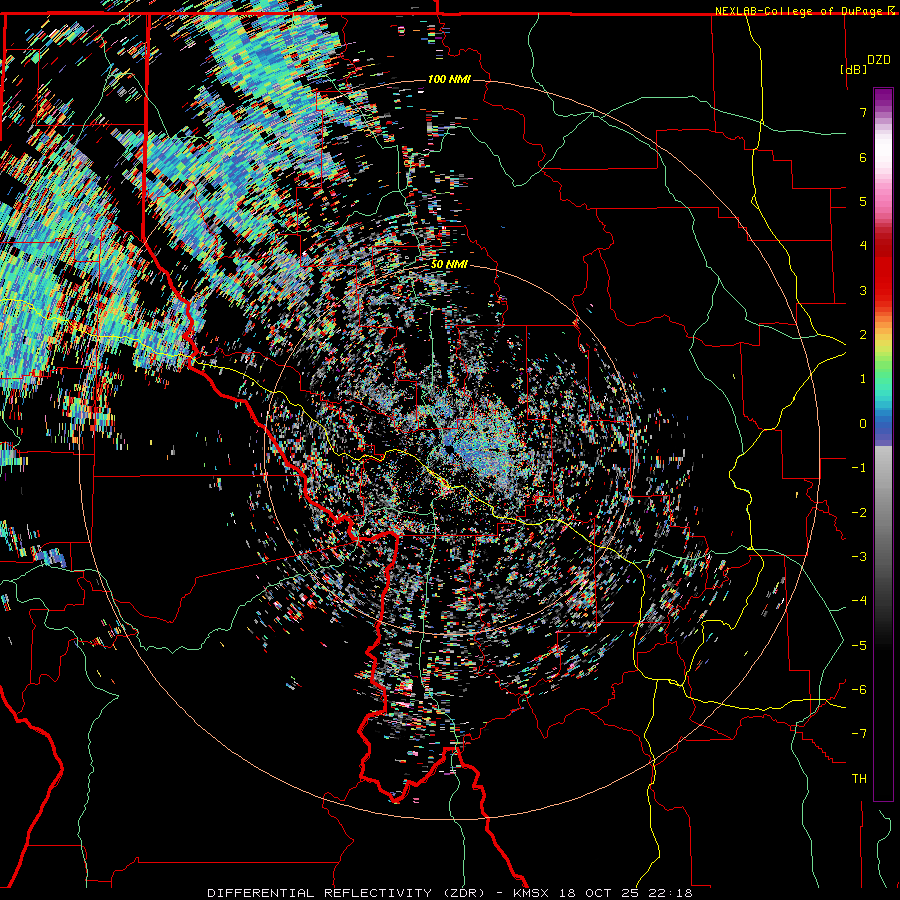Screen dimensions: 900x900
Task: Click the 0 value on color scale
Action: pyautogui.click(x=863, y=424)
